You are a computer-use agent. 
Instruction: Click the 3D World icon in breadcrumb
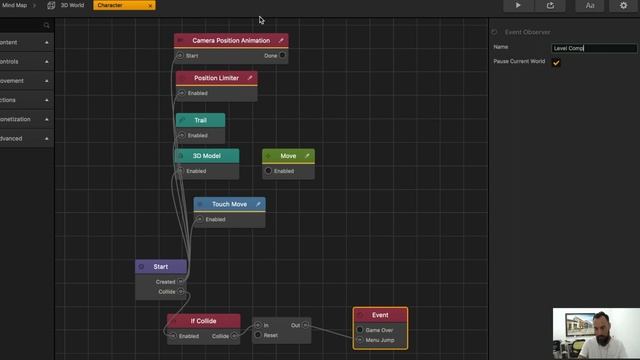[x=51, y=5]
